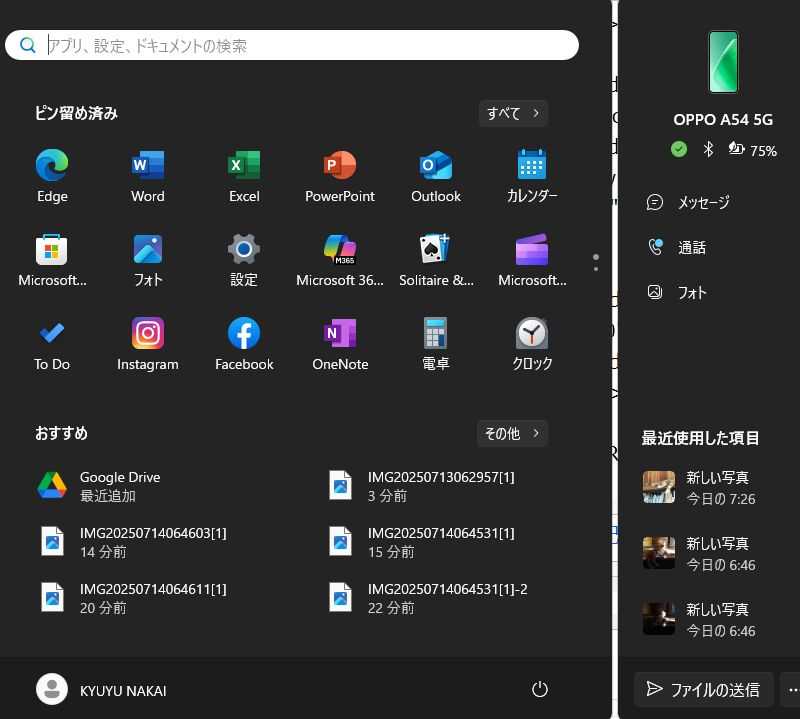Viewport: 800px width, 719px height.
Task: Open メッセージ in phone panel
Action: 703,203
